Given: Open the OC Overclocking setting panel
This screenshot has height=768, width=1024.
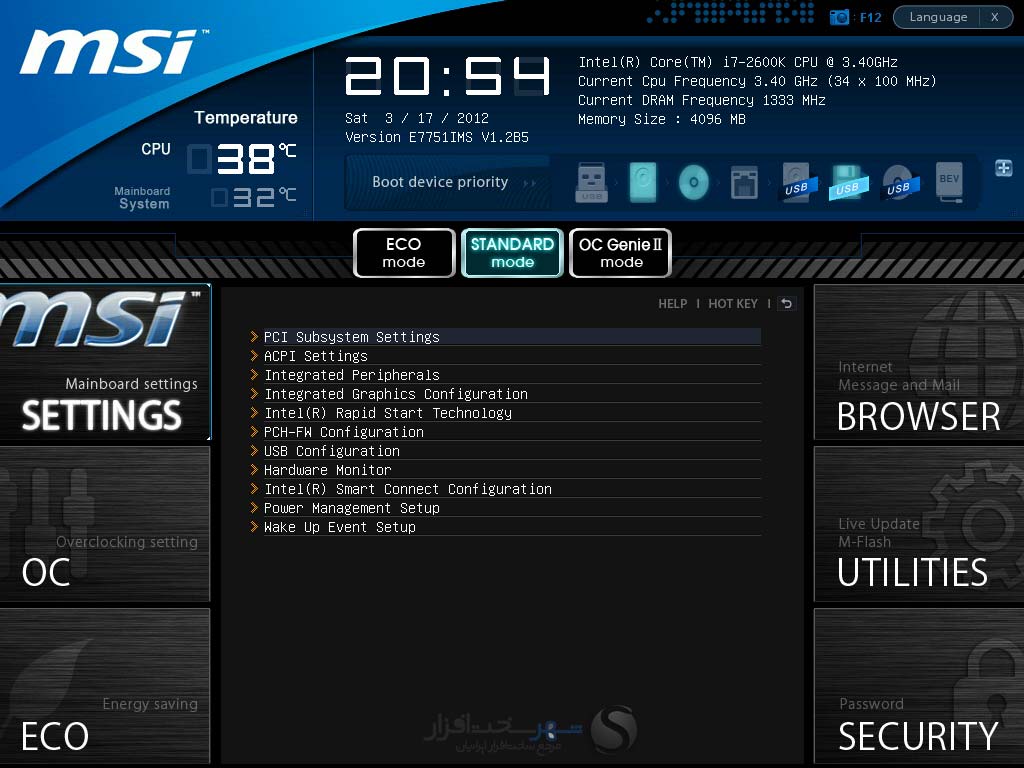Looking at the screenshot, I should (105, 524).
